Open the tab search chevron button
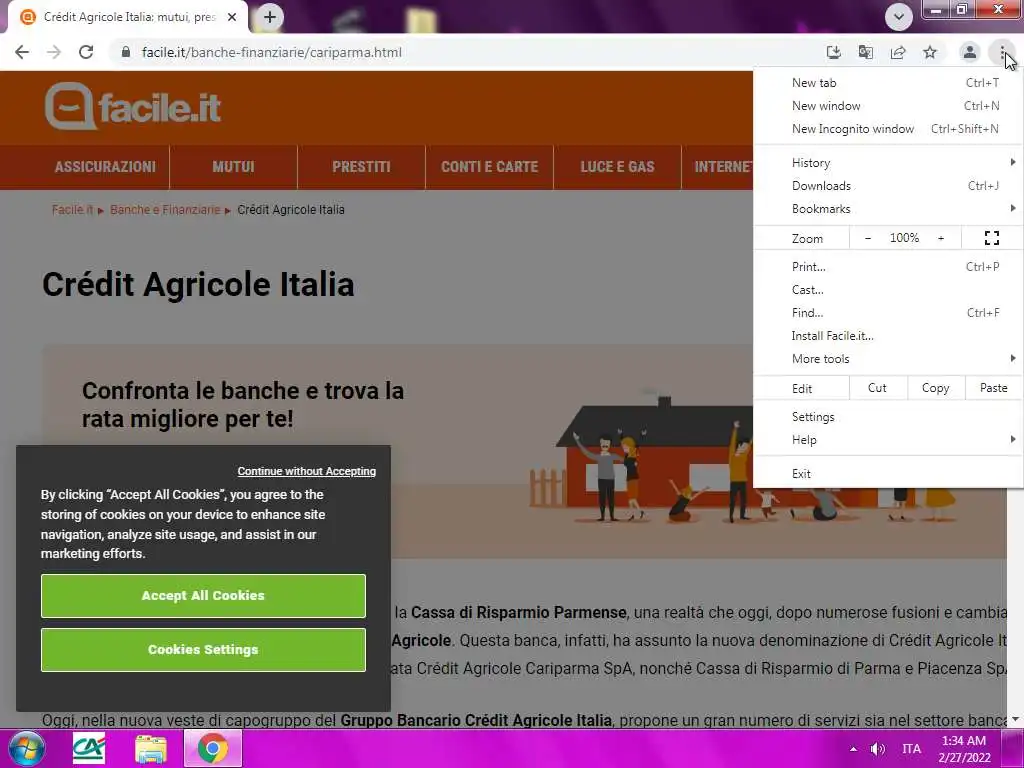This screenshot has height=768, width=1024. [899, 17]
